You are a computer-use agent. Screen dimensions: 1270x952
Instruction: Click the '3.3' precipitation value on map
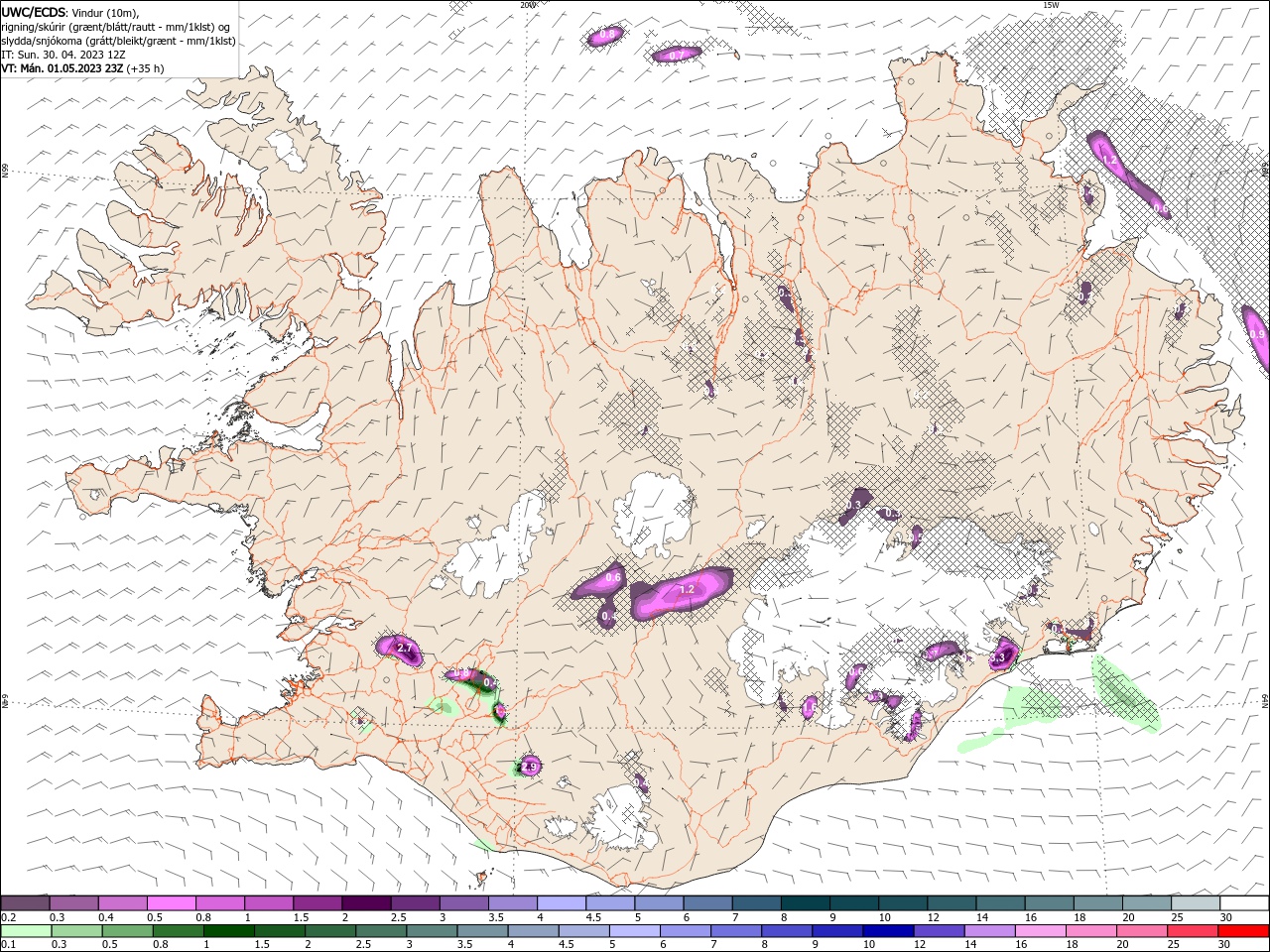pyautogui.click(x=999, y=657)
